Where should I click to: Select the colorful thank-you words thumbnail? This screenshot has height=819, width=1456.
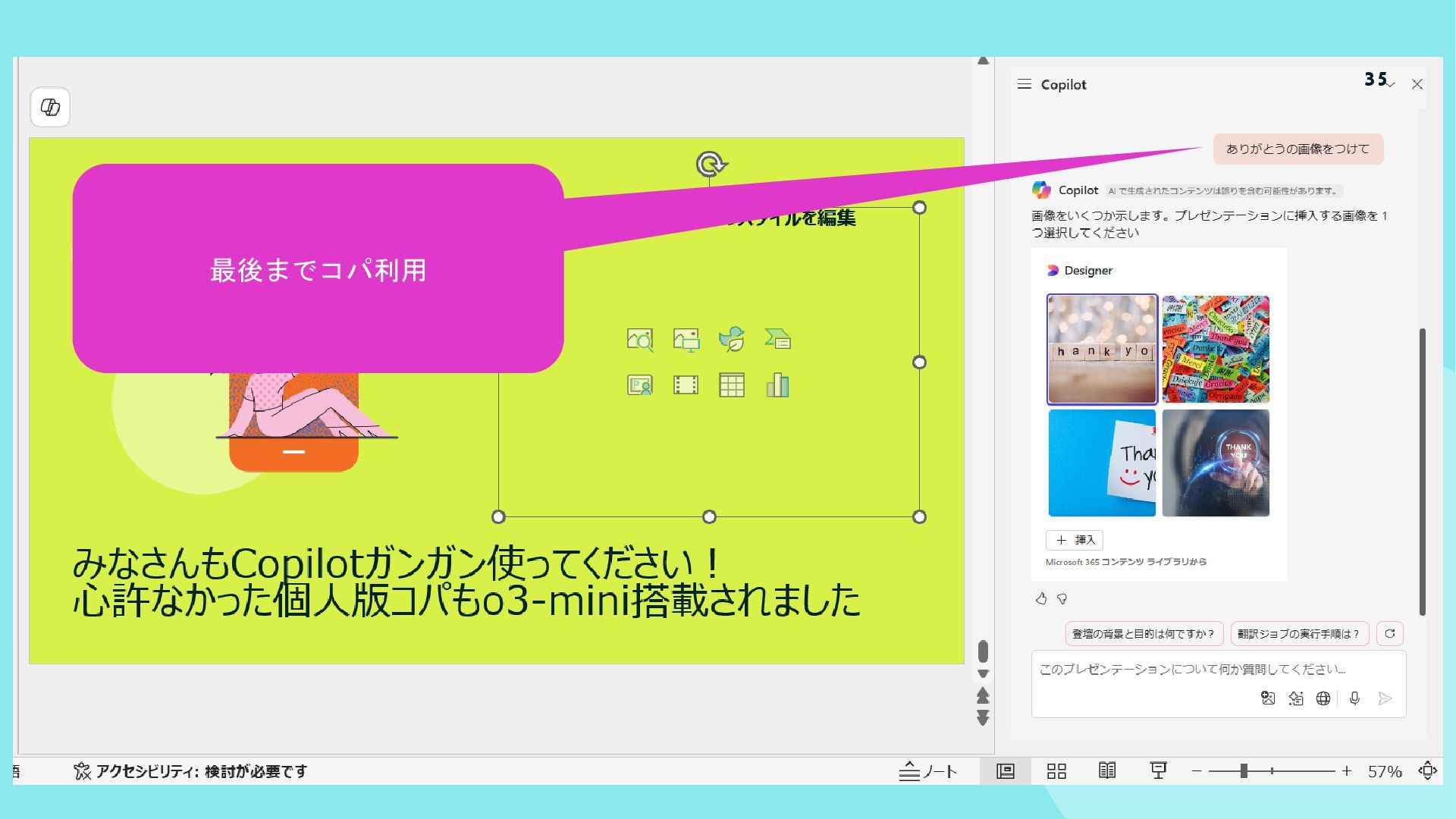point(1216,350)
